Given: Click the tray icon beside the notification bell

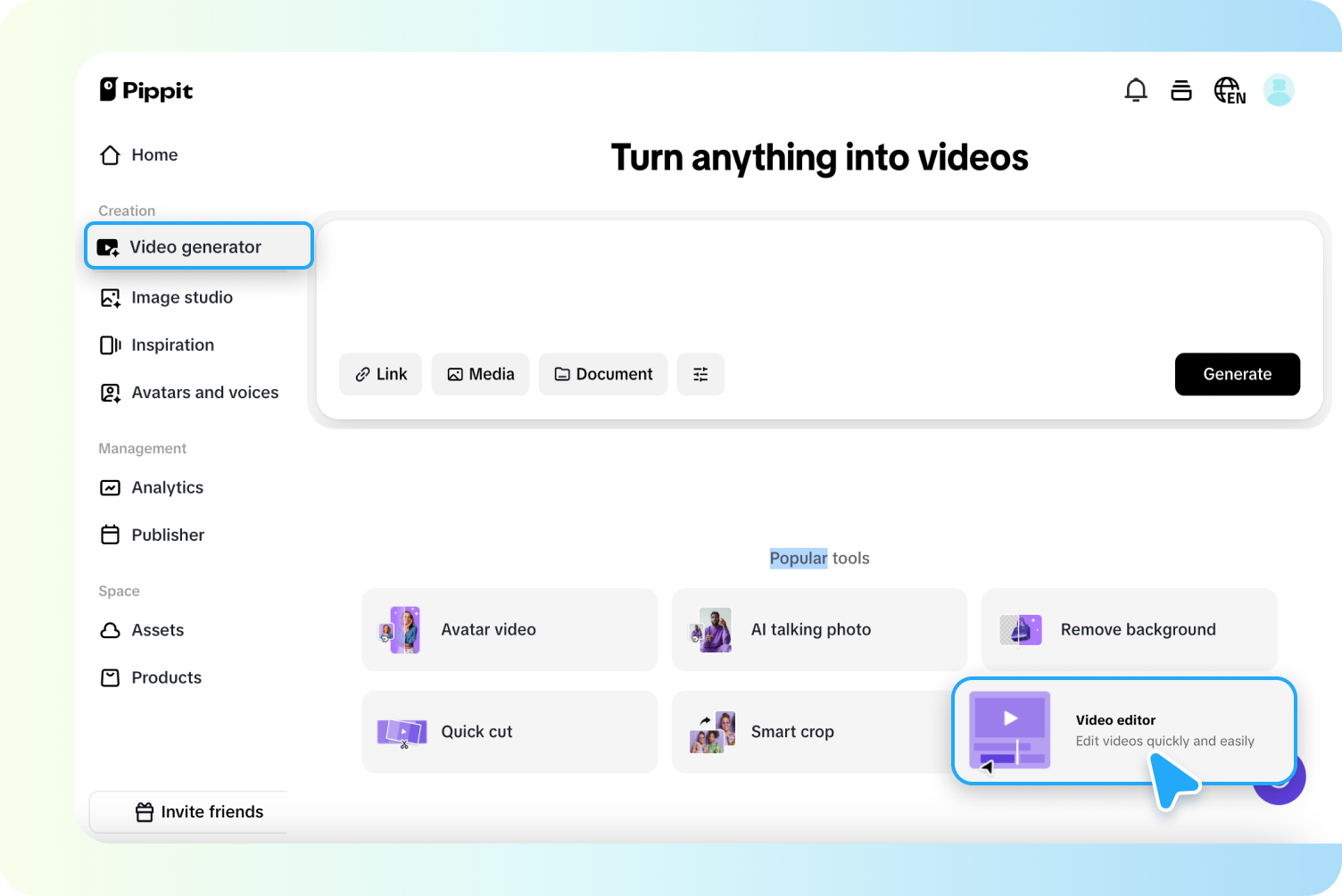Looking at the screenshot, I should 1180,89.
